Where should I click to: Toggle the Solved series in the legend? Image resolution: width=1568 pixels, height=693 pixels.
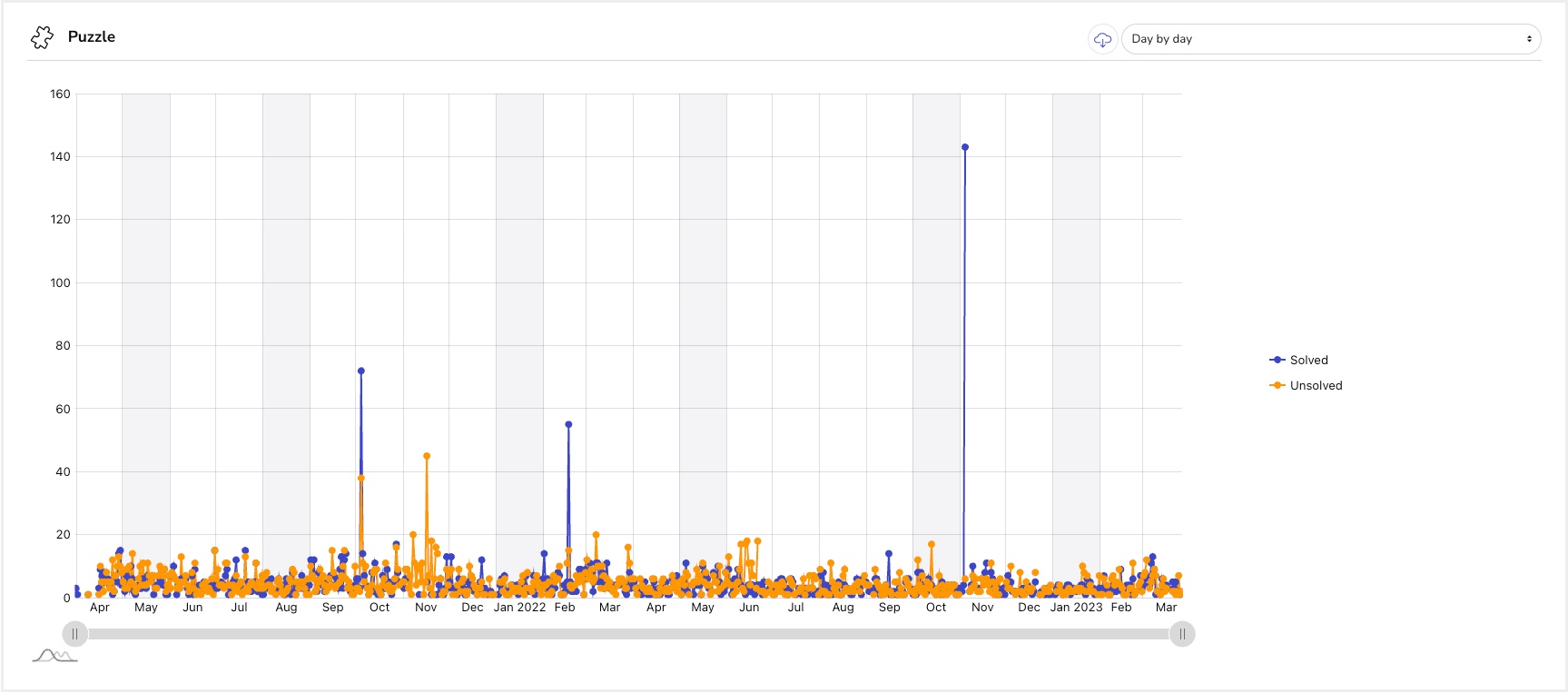1298,360
